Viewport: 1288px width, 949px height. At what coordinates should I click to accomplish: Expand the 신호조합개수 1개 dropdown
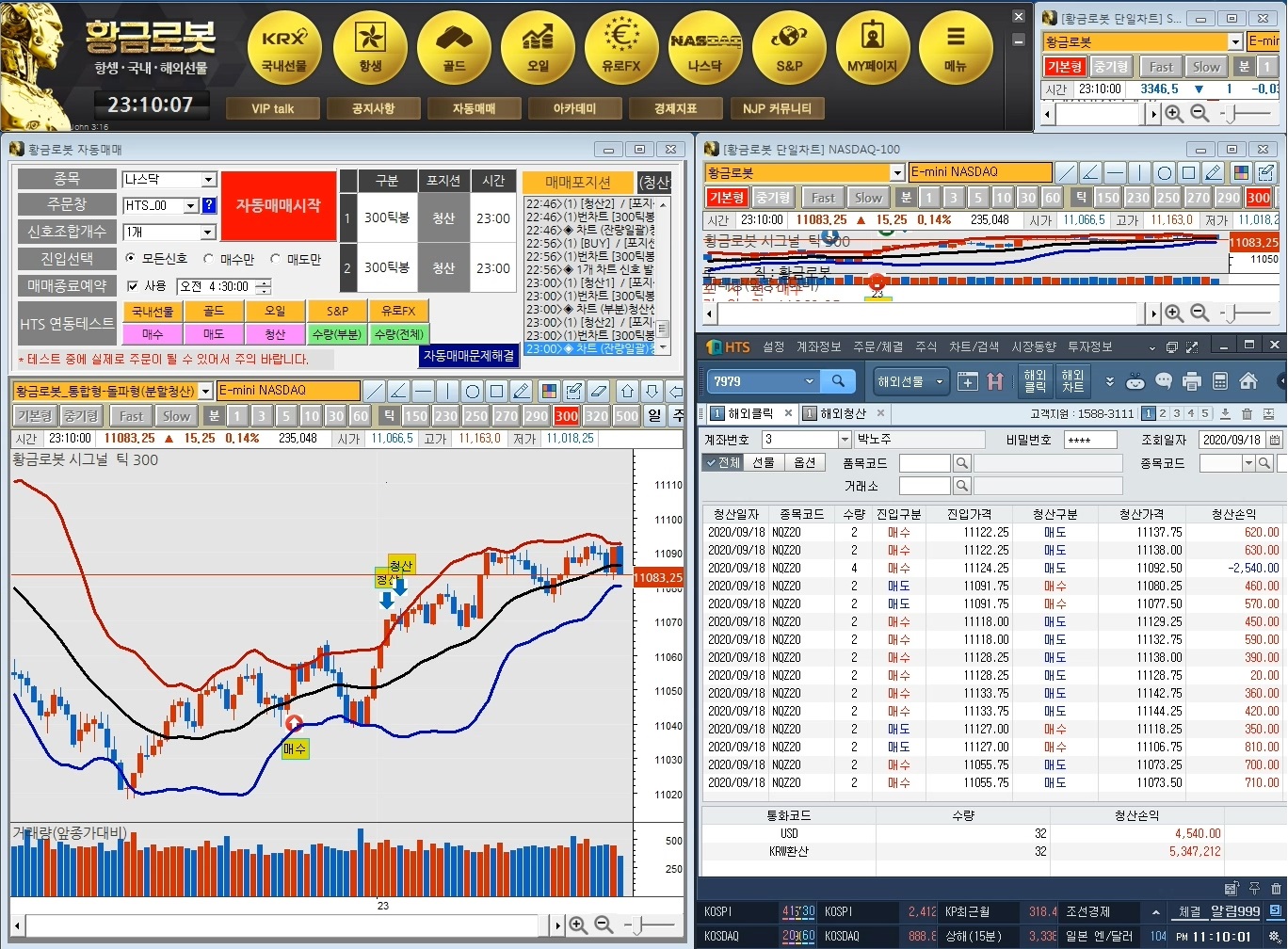pyautogui.click(x=209, y=232)
